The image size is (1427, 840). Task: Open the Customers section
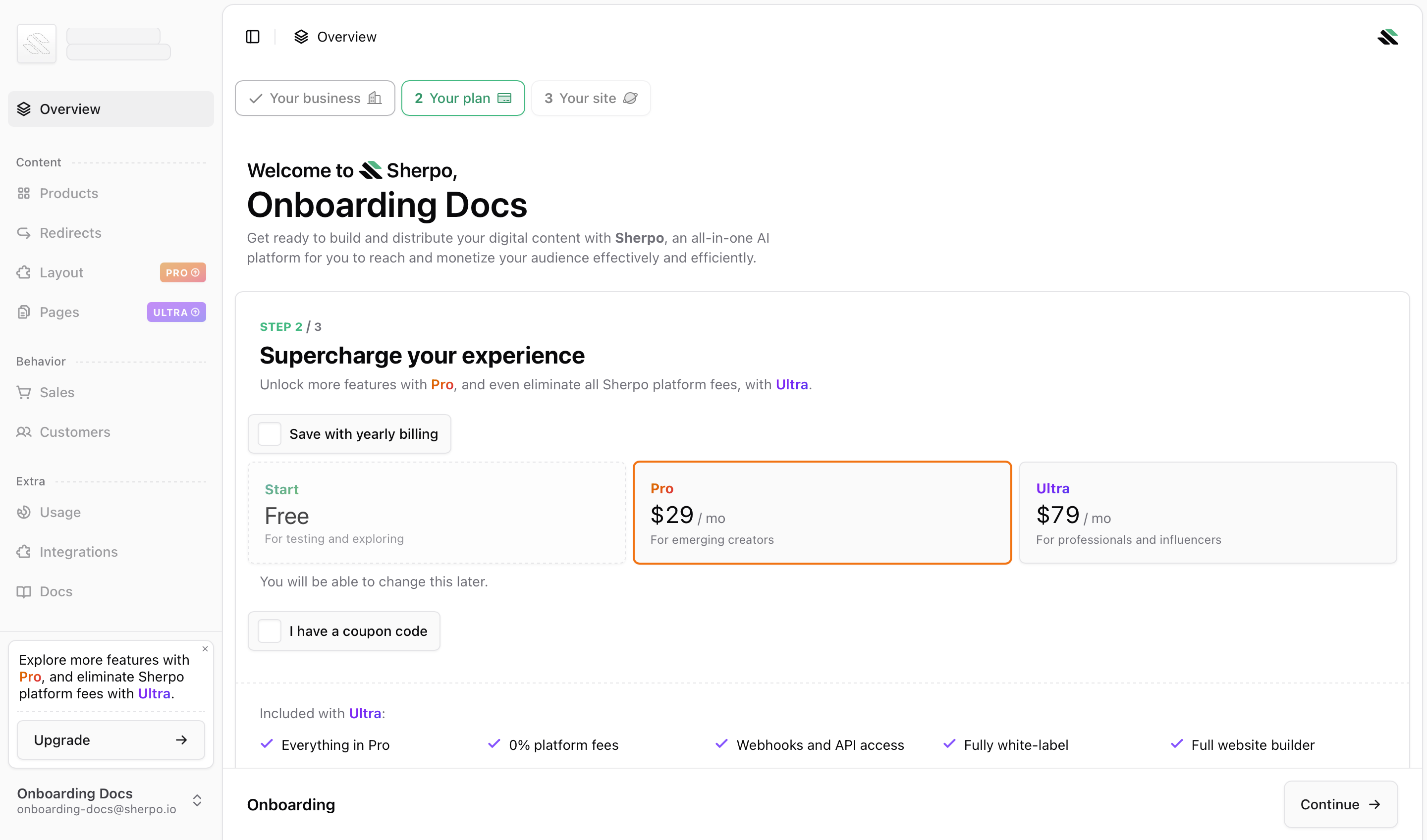[x=75, y=432]
